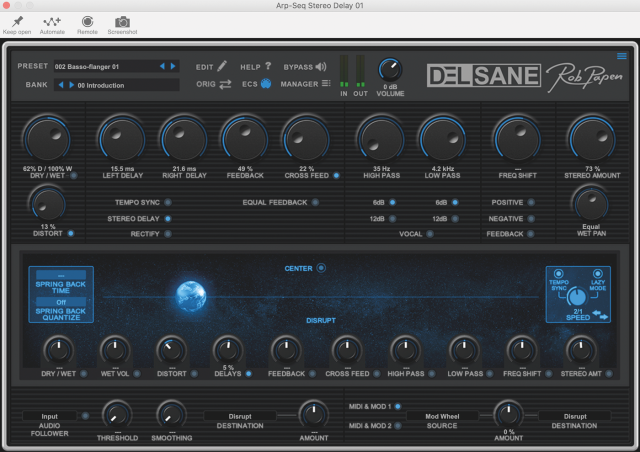Image resolution: width=640 pixels, height=452 pixels.
Task: Select POSITIVE freq shift
Action: [x=531, y=202]
